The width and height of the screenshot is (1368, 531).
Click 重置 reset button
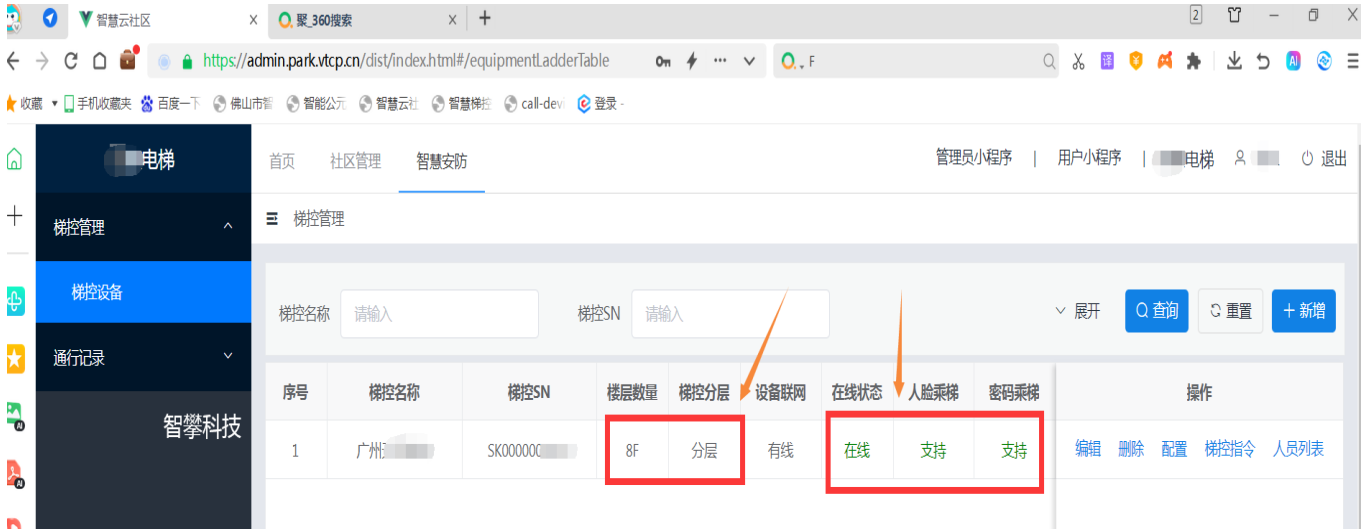click(1231, 311)
